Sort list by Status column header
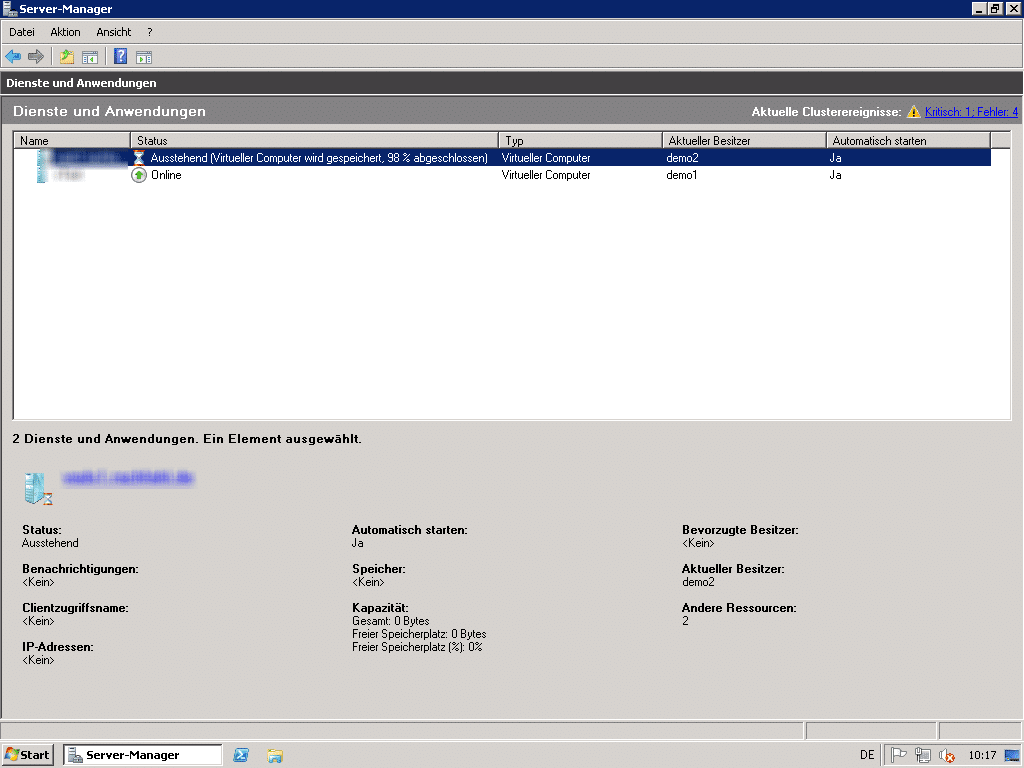This screenshot has width=1024, height=768. pos(314,141)
